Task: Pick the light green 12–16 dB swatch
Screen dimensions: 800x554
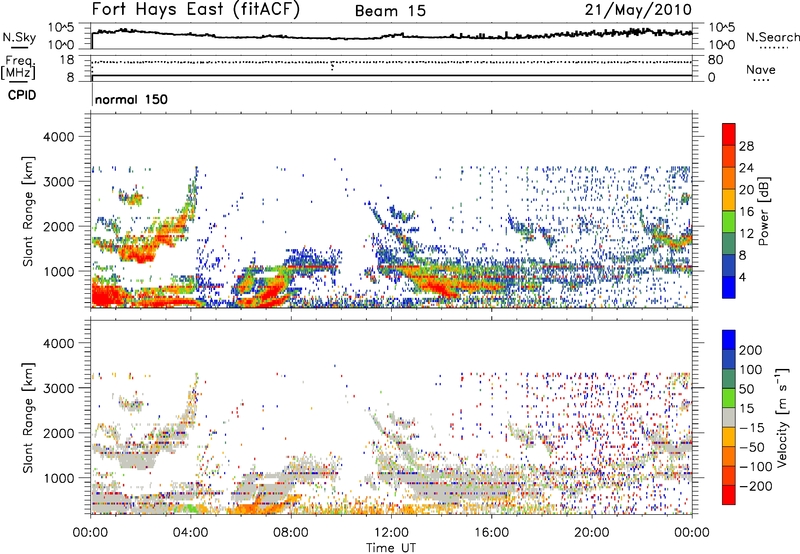Action: tap(729, 222)
